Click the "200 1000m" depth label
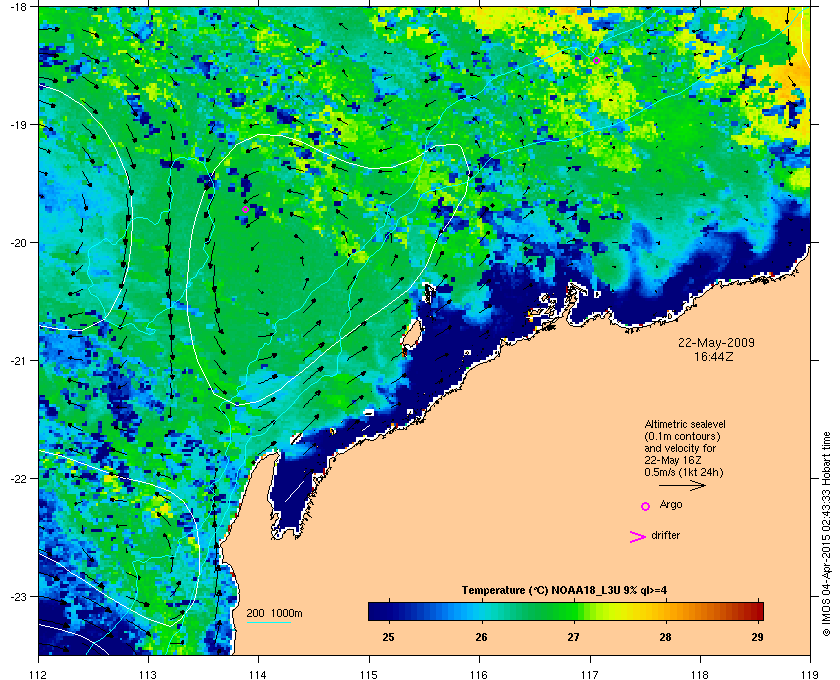 tap(274, 614)
